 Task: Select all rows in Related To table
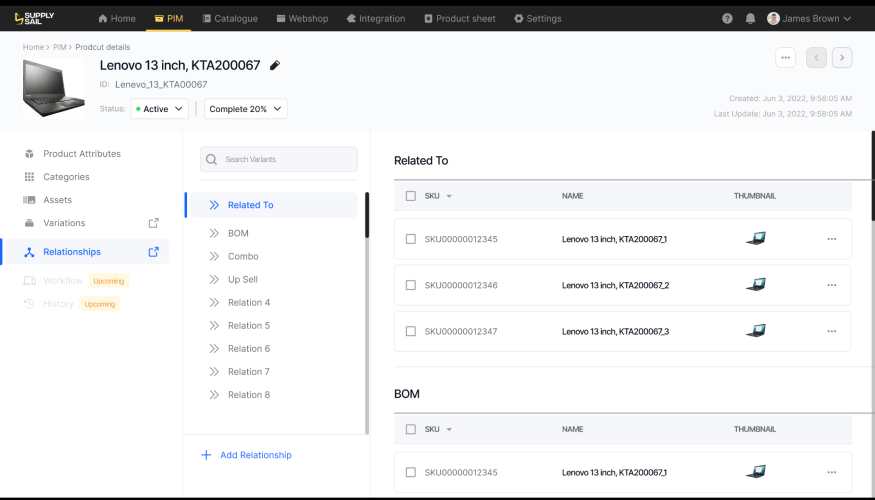click(411, 196)
